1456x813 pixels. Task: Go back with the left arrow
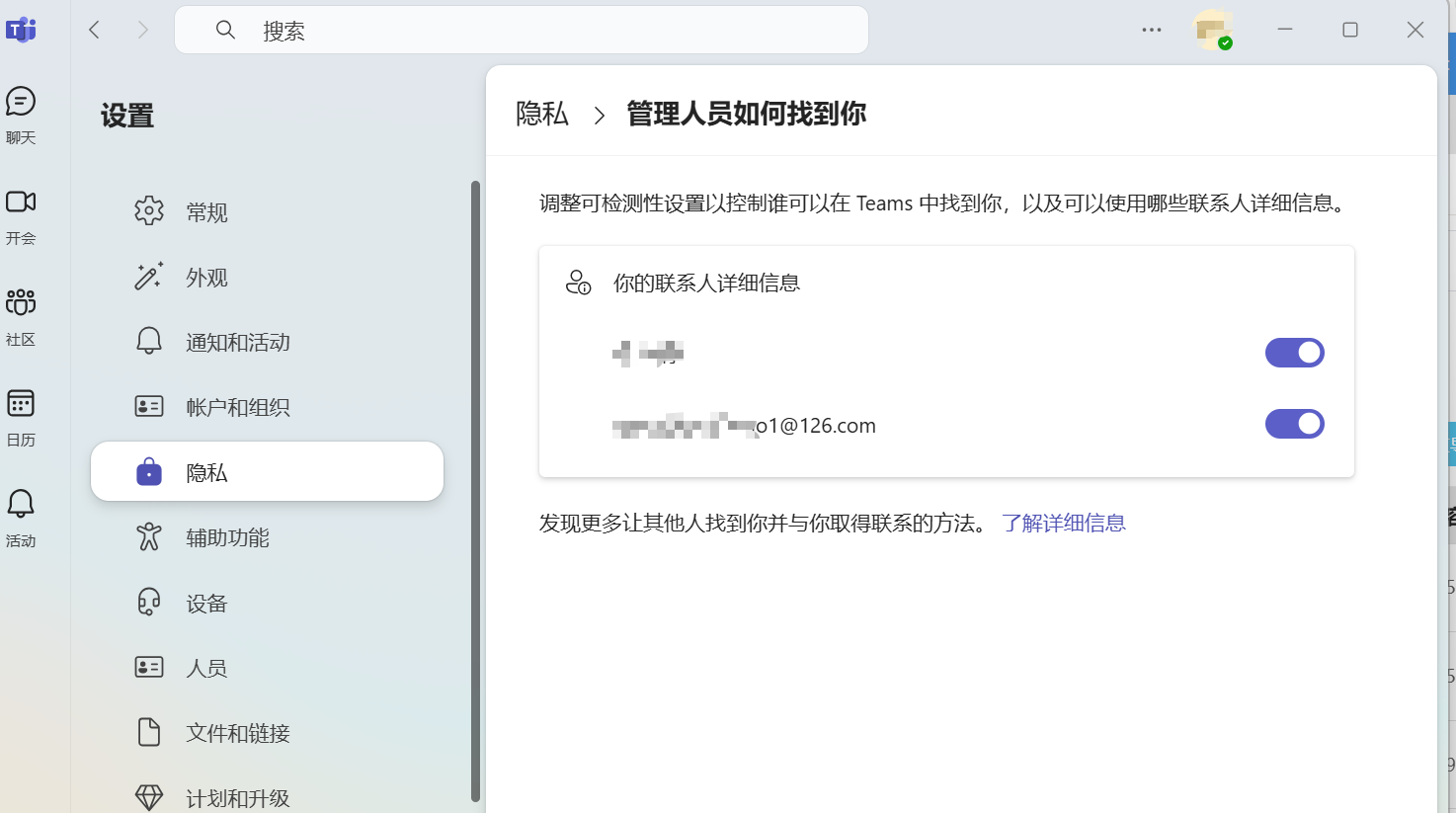95,30
